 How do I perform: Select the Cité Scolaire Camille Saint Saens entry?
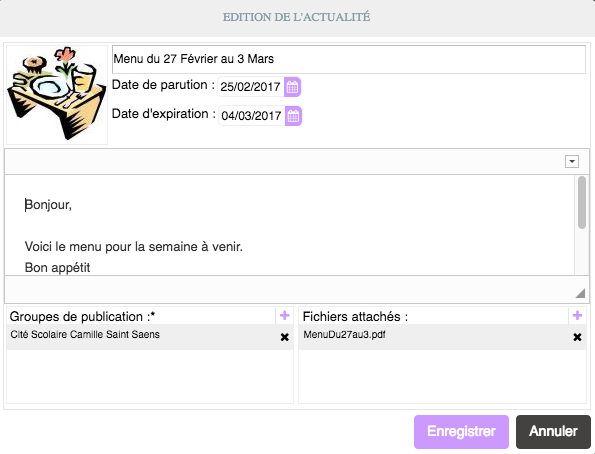pyautogui.click(x=150, y=337)
